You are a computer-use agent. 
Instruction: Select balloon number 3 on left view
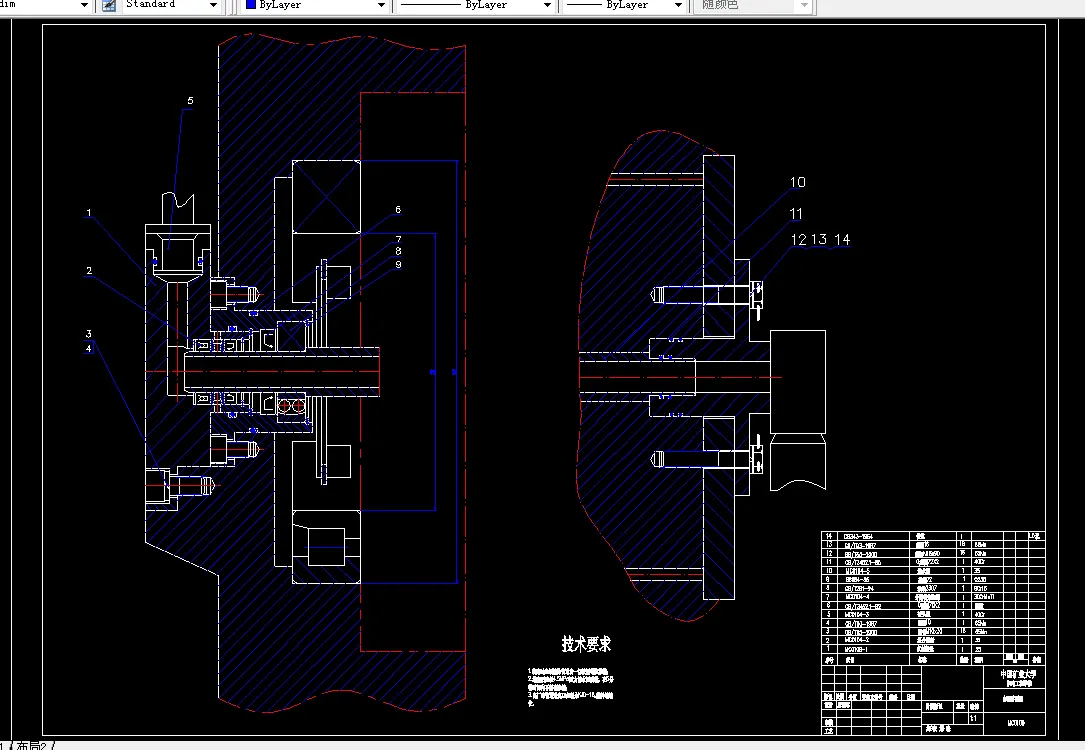(x=89, y=334)
